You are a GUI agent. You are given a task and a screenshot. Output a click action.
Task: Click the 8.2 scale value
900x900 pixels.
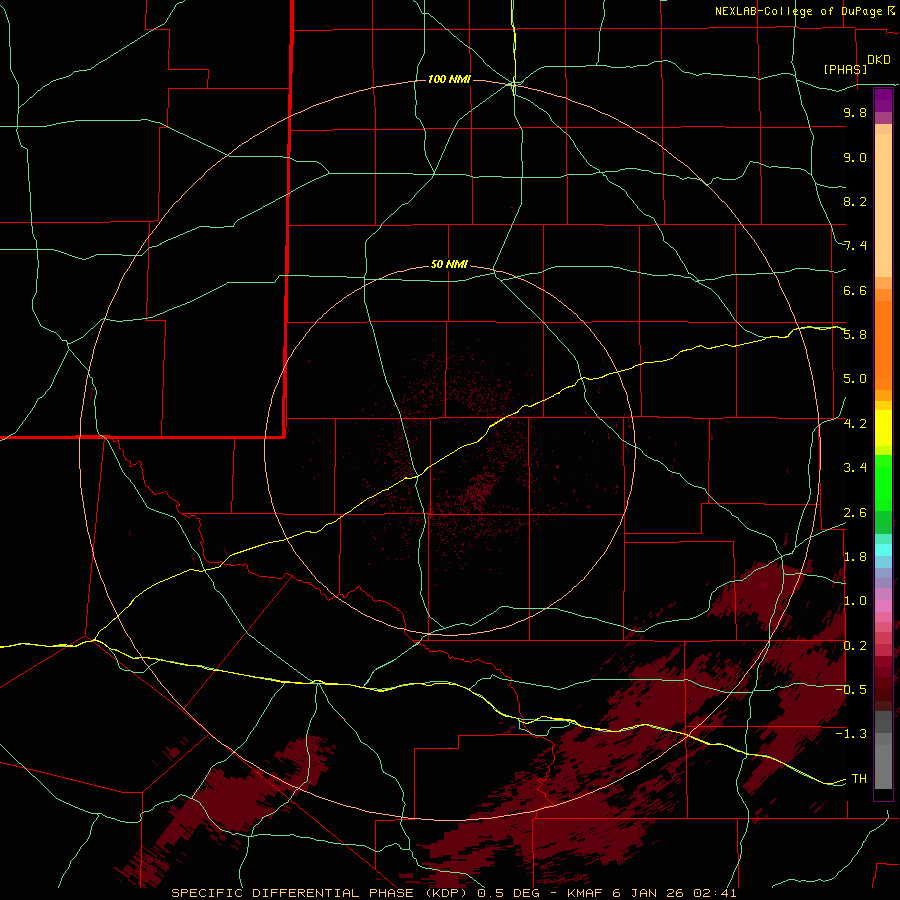click(x=855, y=201)
